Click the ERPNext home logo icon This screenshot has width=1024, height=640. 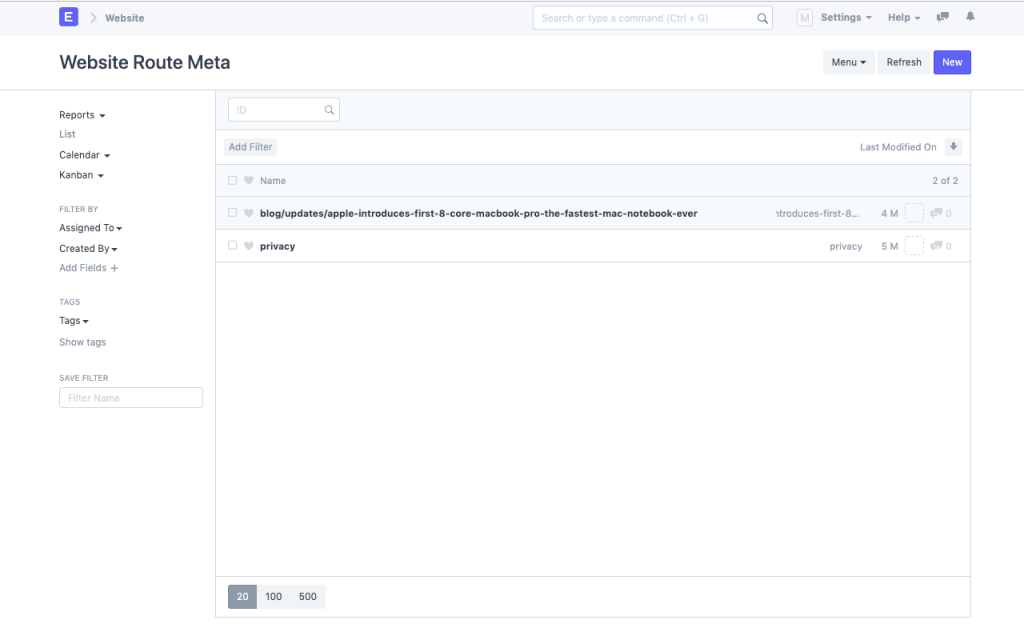click(x=68, y=17)
